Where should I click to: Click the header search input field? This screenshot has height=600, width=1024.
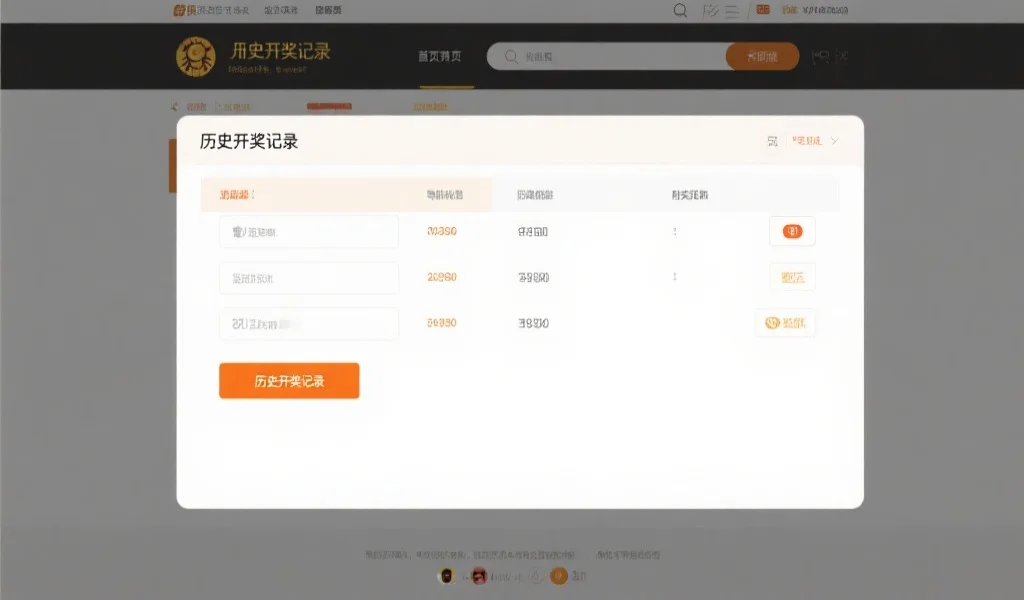click(610, 57)
